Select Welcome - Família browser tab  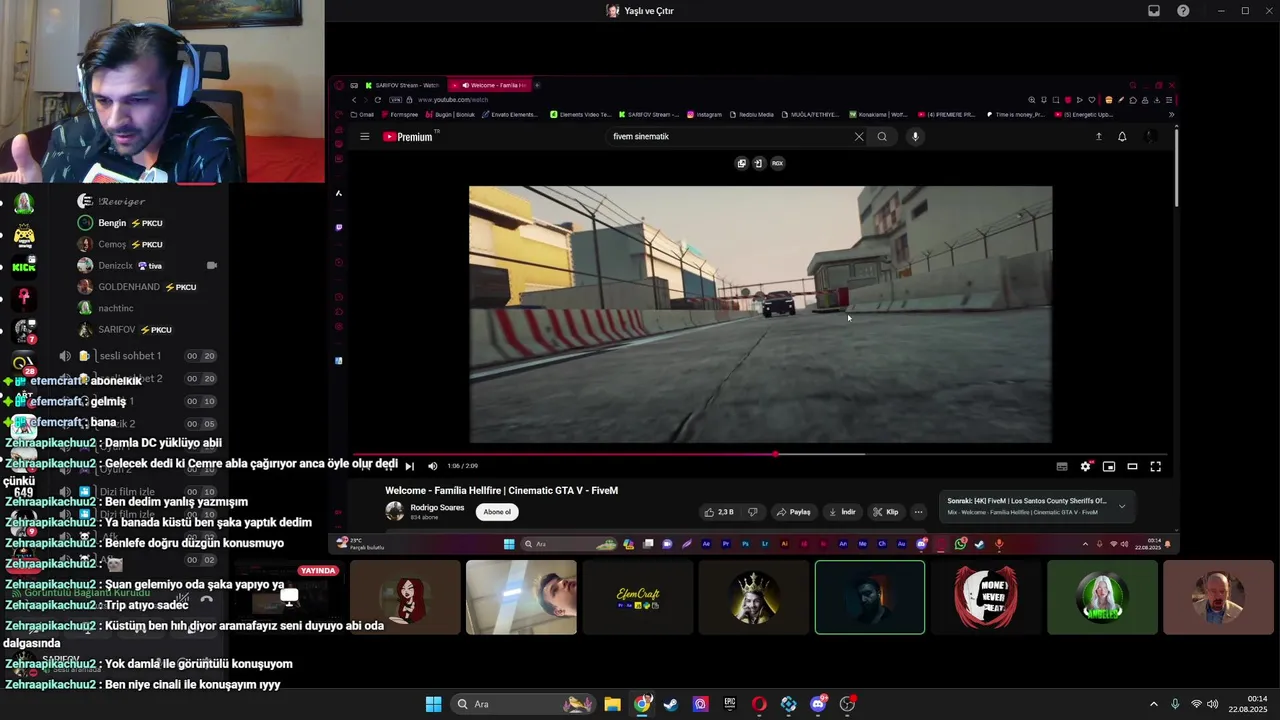(x=491, y=85)
